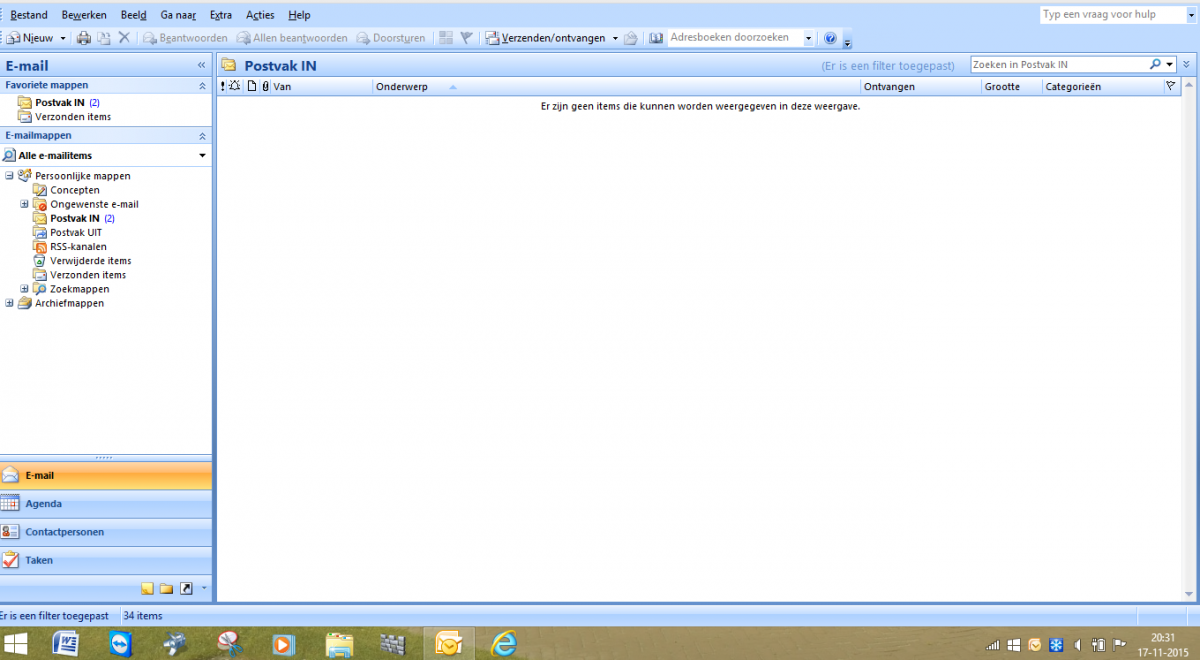The height and width of the screenshot is (660, 1200).
Task: Click the address book icon
Action: [656, 38]
